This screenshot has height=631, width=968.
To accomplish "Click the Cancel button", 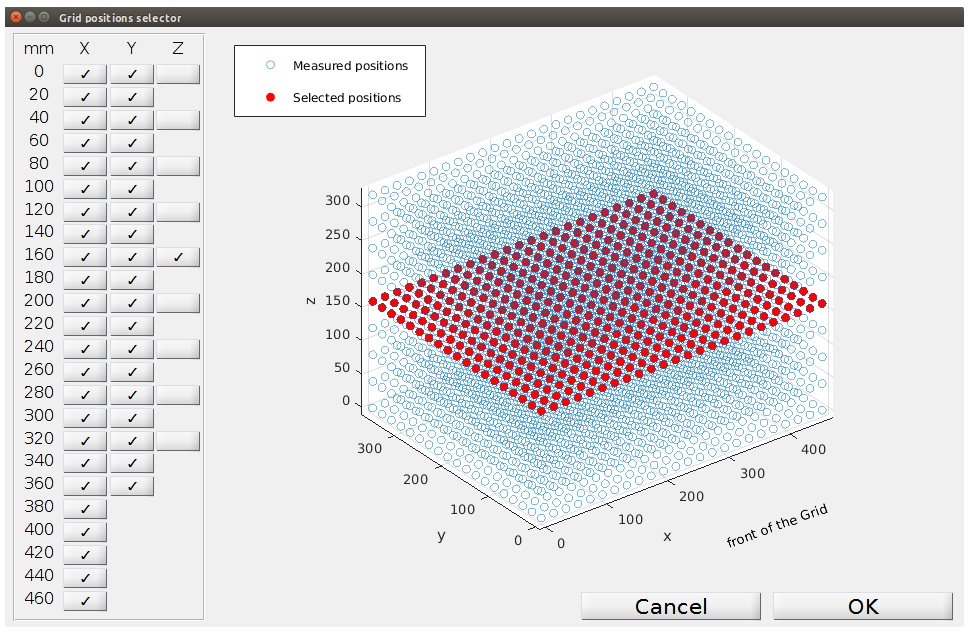I will click(x=671, y=606).
